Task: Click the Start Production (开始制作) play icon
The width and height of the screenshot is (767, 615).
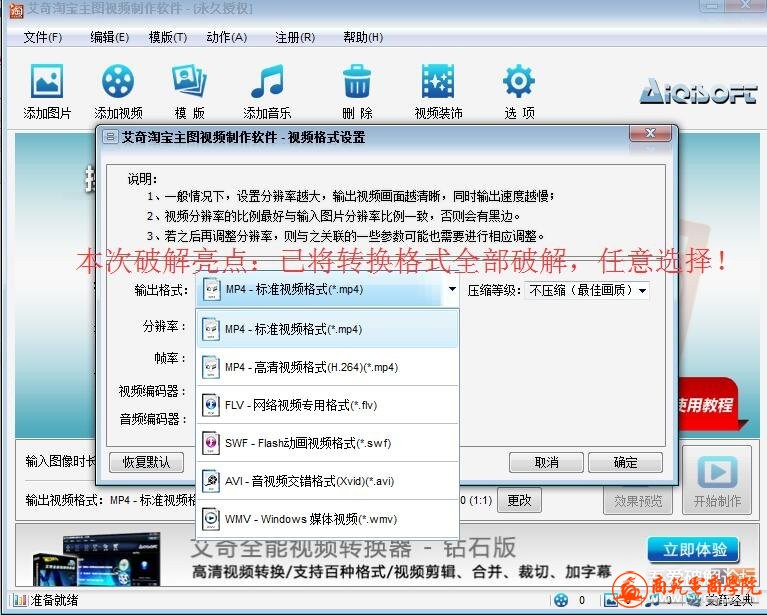Action: point(717,473)
